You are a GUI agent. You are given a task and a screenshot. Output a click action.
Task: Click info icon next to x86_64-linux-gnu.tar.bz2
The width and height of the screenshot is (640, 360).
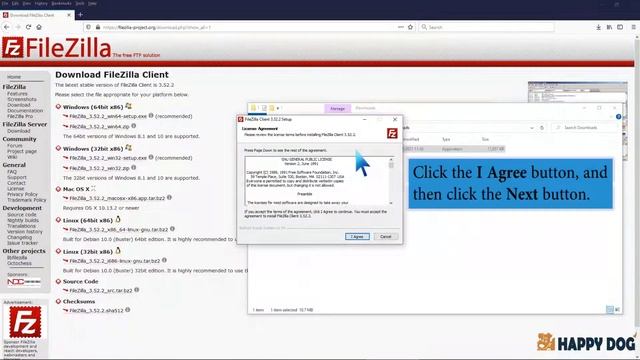pyautogui.click(x=172, y=229)
